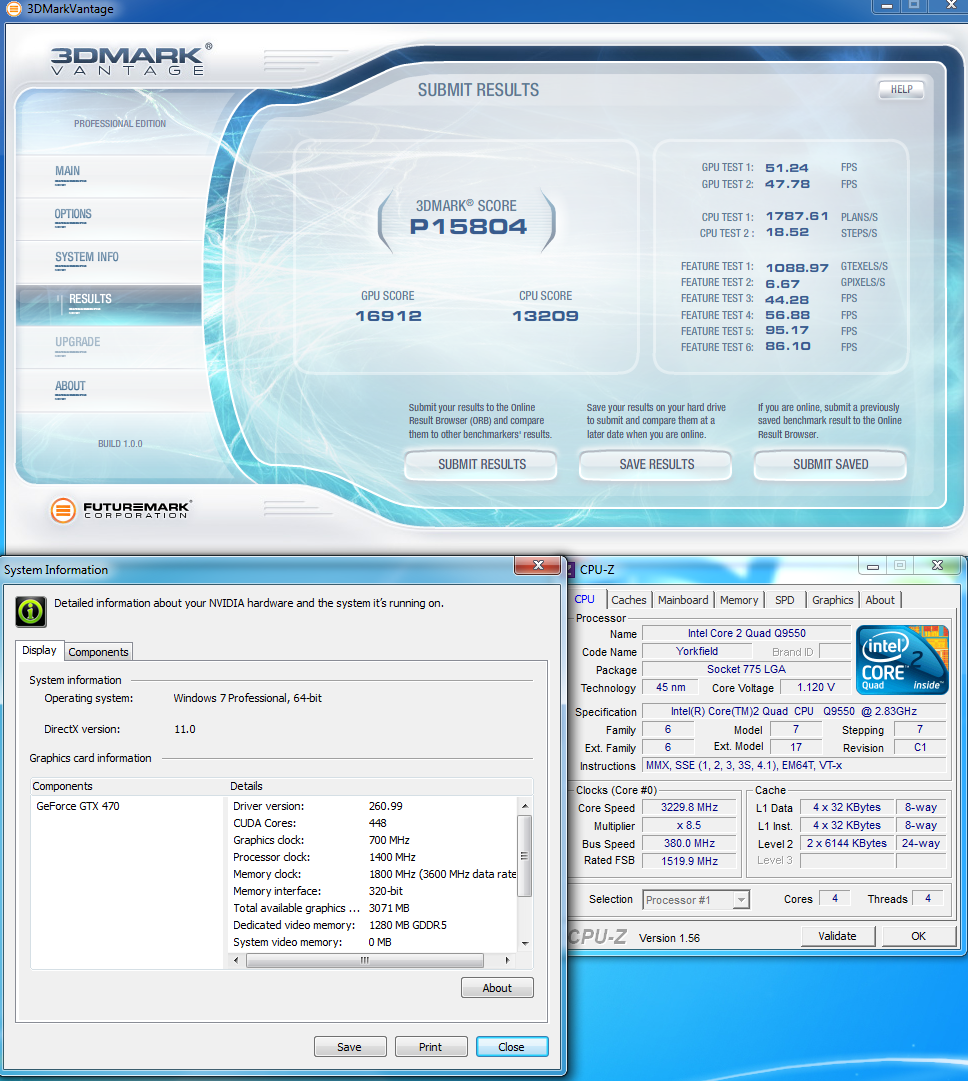The image size is (973, 1081).
Task: Click the CUDA Cores 448 row
Action: [372, 823]
